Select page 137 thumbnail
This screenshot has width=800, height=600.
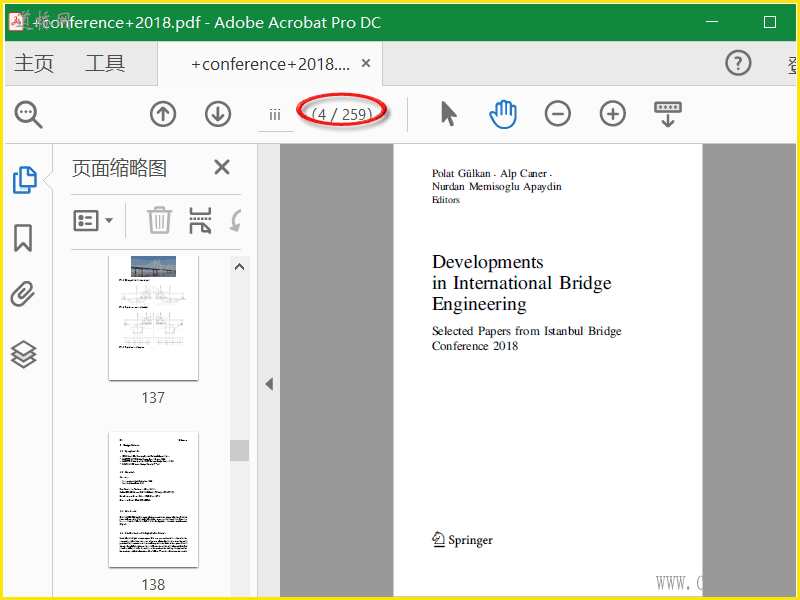coord(154,318)
